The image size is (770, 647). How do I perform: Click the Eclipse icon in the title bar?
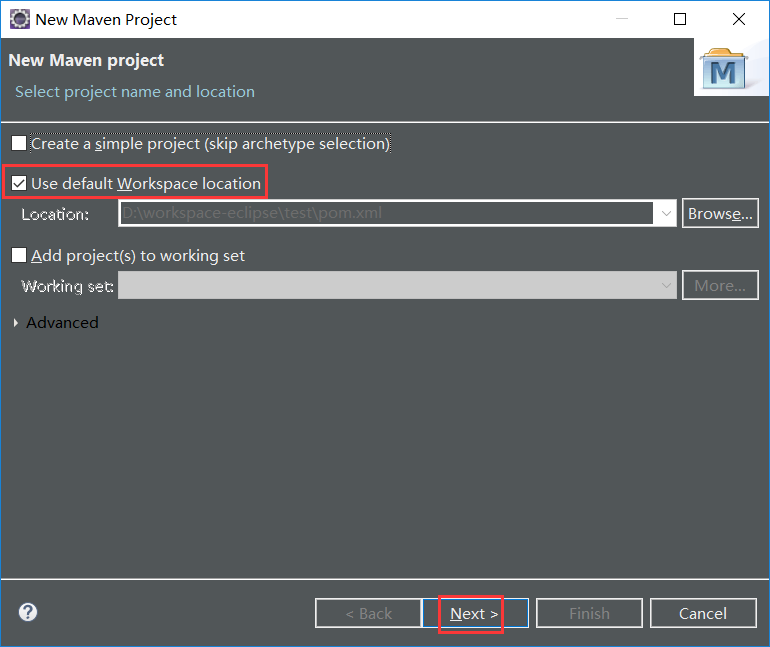coord(20,20)
